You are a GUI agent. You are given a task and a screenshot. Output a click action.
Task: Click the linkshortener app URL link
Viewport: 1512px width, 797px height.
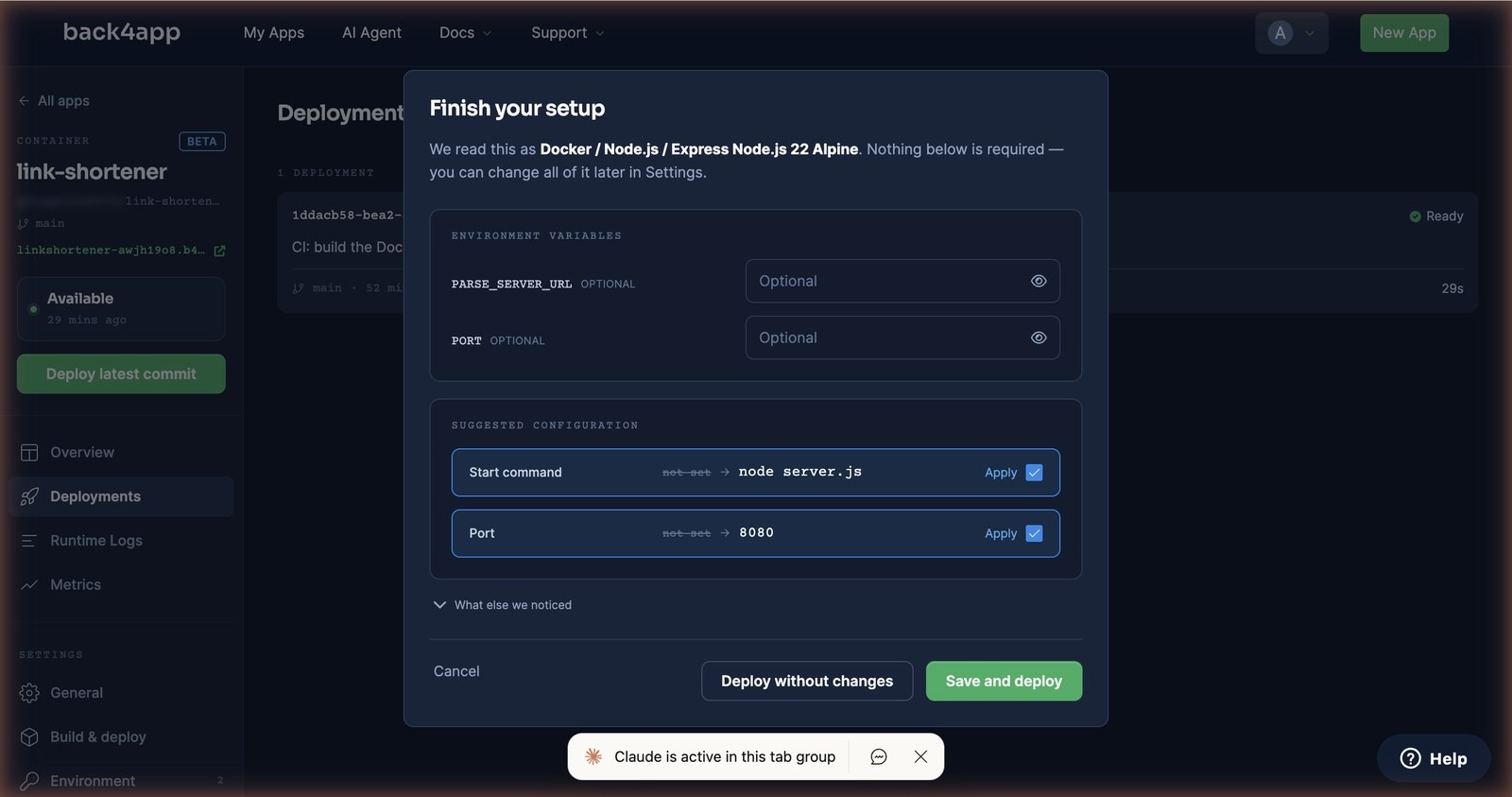[111, 251]
